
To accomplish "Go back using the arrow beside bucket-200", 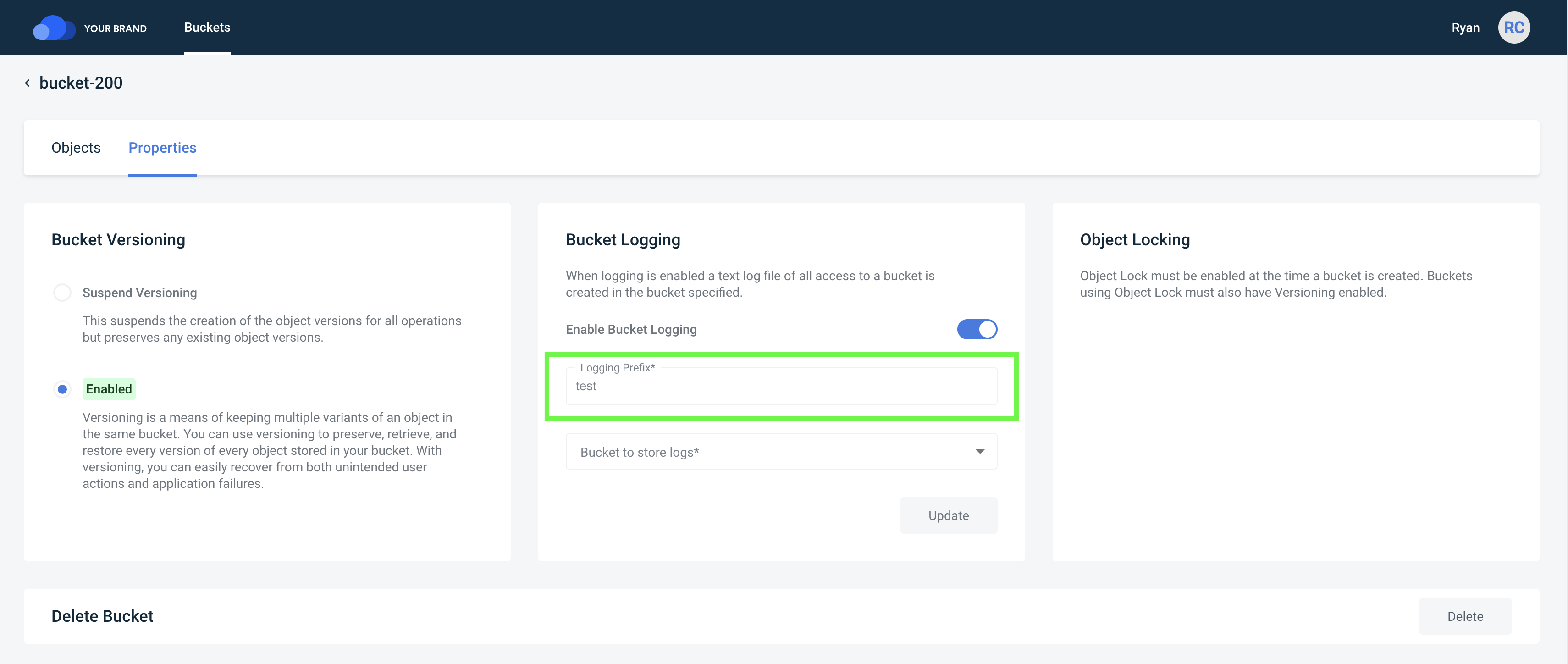I will pyautogui.click(x=28, y=83).
